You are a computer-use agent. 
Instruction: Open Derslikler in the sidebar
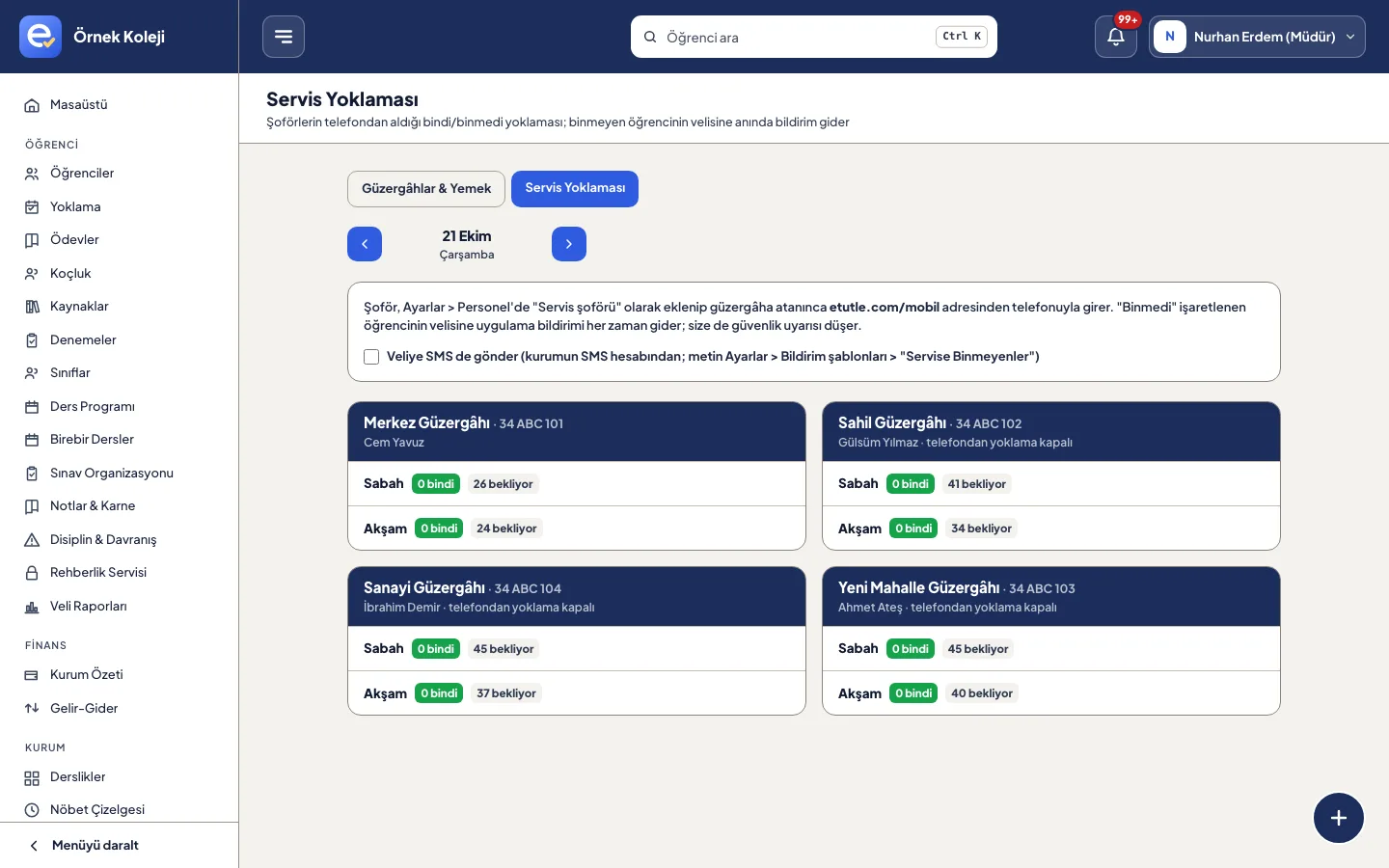pyautogui.click(x=120, y=777)
